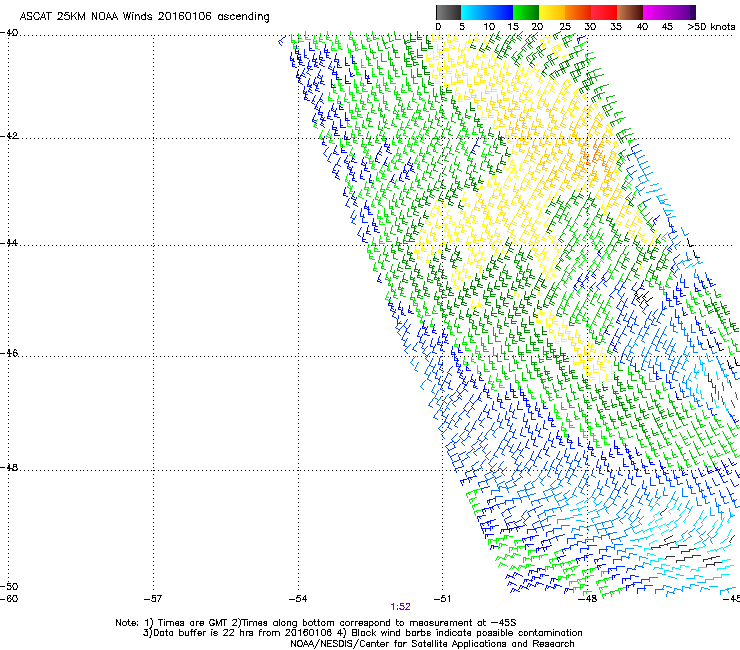Click the purple '1:52' pass time label
The image size is (740, 650).
(400, 607)
